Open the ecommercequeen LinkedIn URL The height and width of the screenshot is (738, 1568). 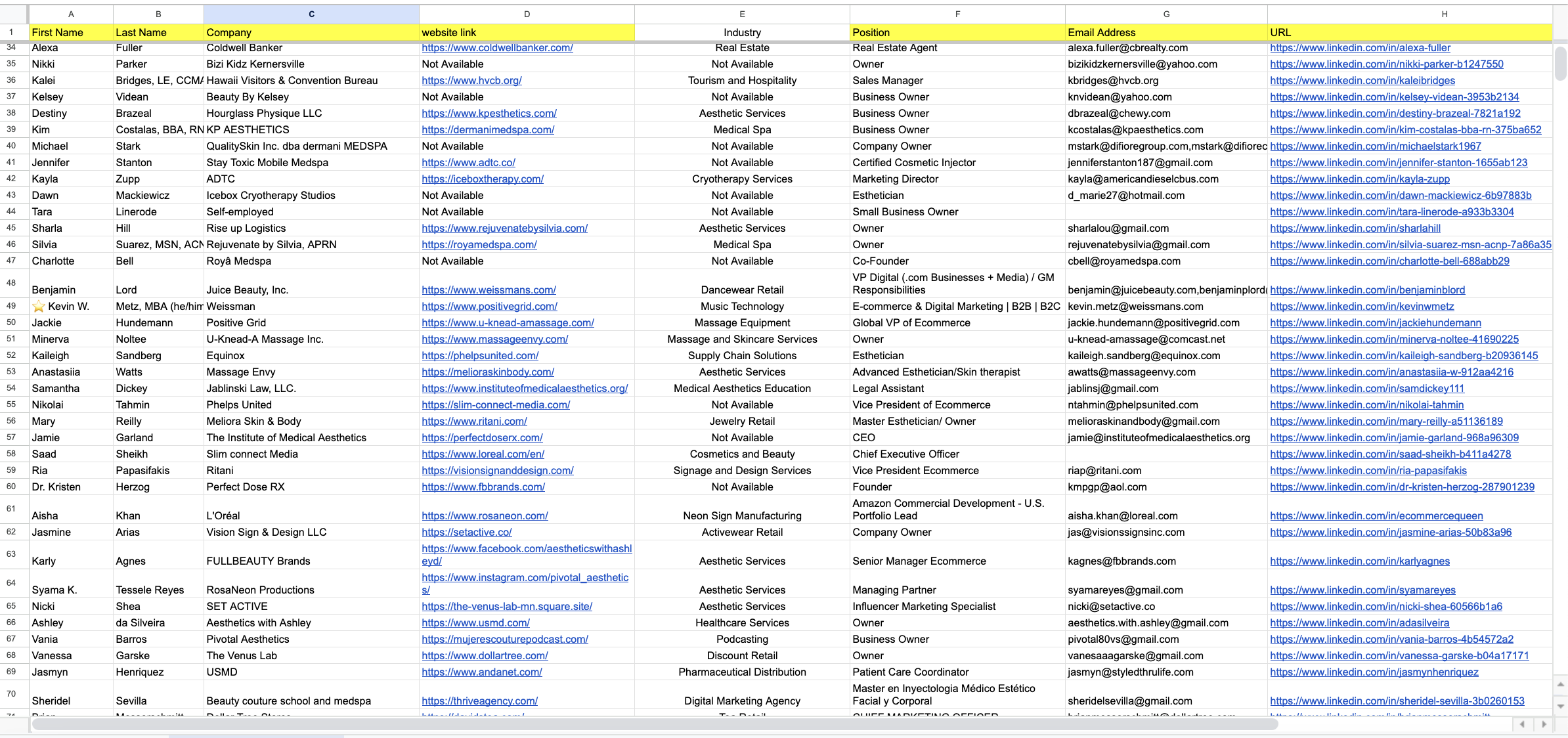pyautogui.click(x=1376, y=515)
